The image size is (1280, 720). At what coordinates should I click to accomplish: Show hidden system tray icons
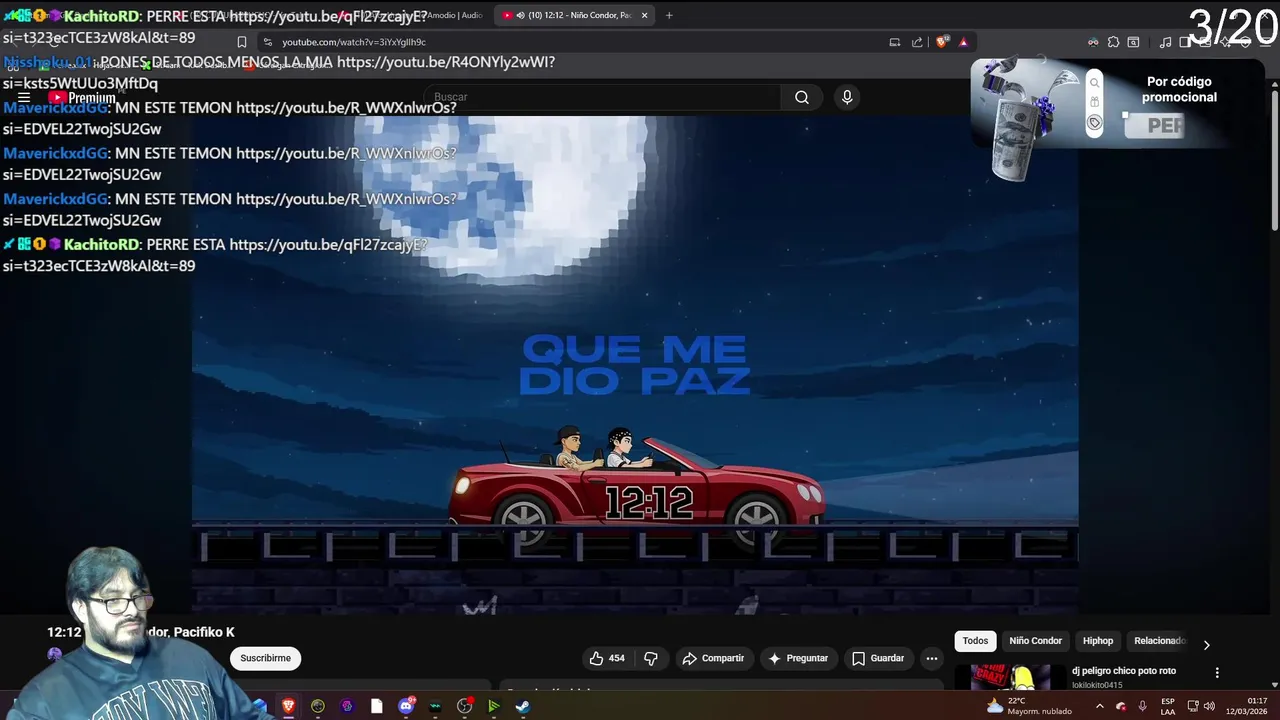[x=1100, y=706]
